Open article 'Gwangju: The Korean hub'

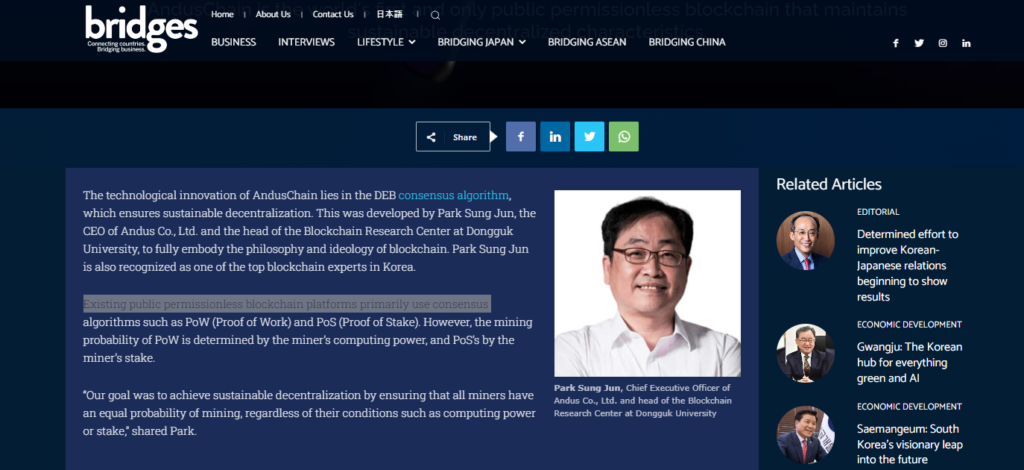click(x=910, y=362)
